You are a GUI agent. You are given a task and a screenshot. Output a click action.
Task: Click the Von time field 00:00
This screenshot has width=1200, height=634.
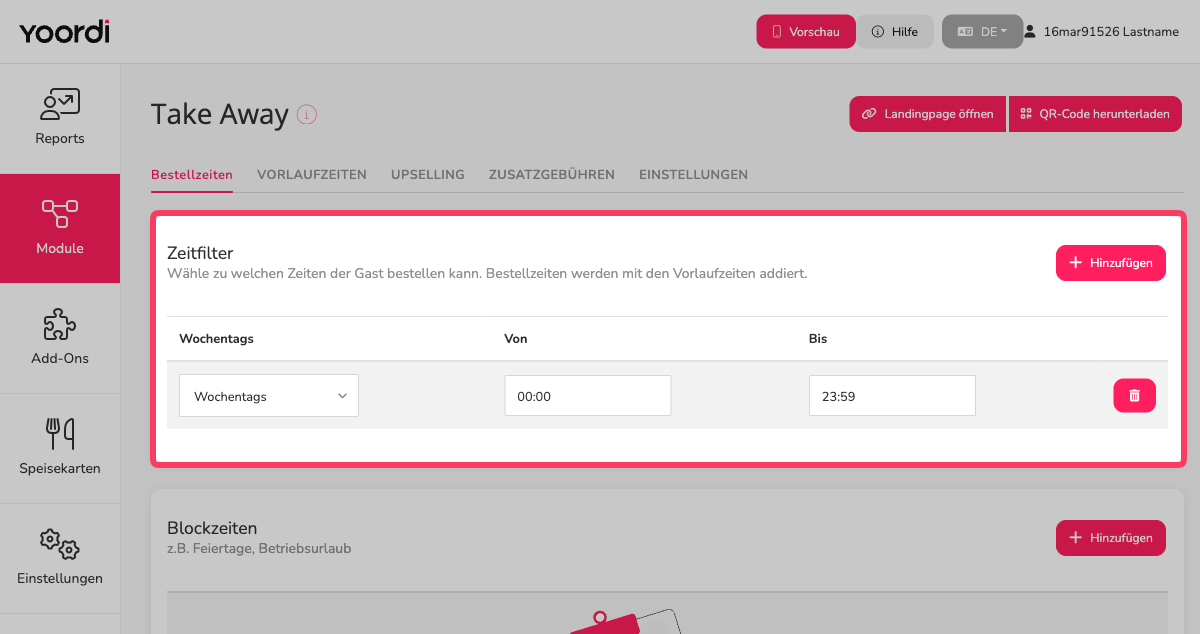pyautogui.click(x=588, y=396)
